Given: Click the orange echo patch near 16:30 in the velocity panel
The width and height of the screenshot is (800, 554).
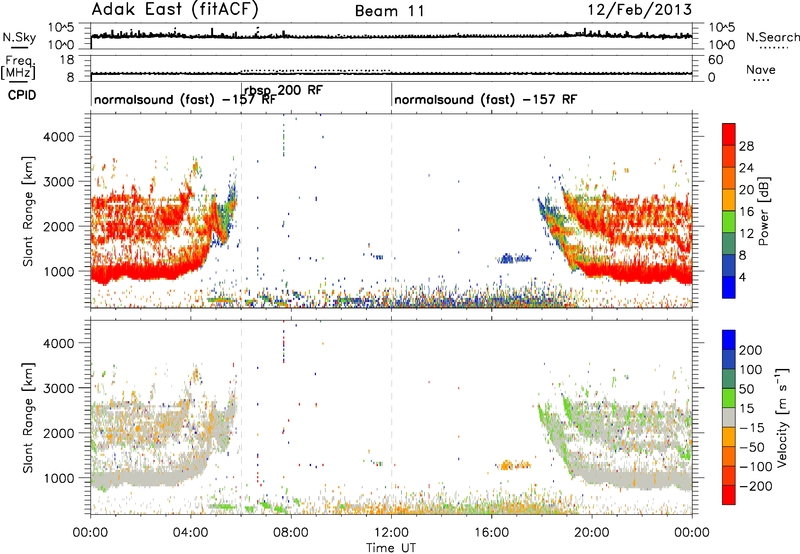Looking at the screenshot, I should tap(512, 465).
